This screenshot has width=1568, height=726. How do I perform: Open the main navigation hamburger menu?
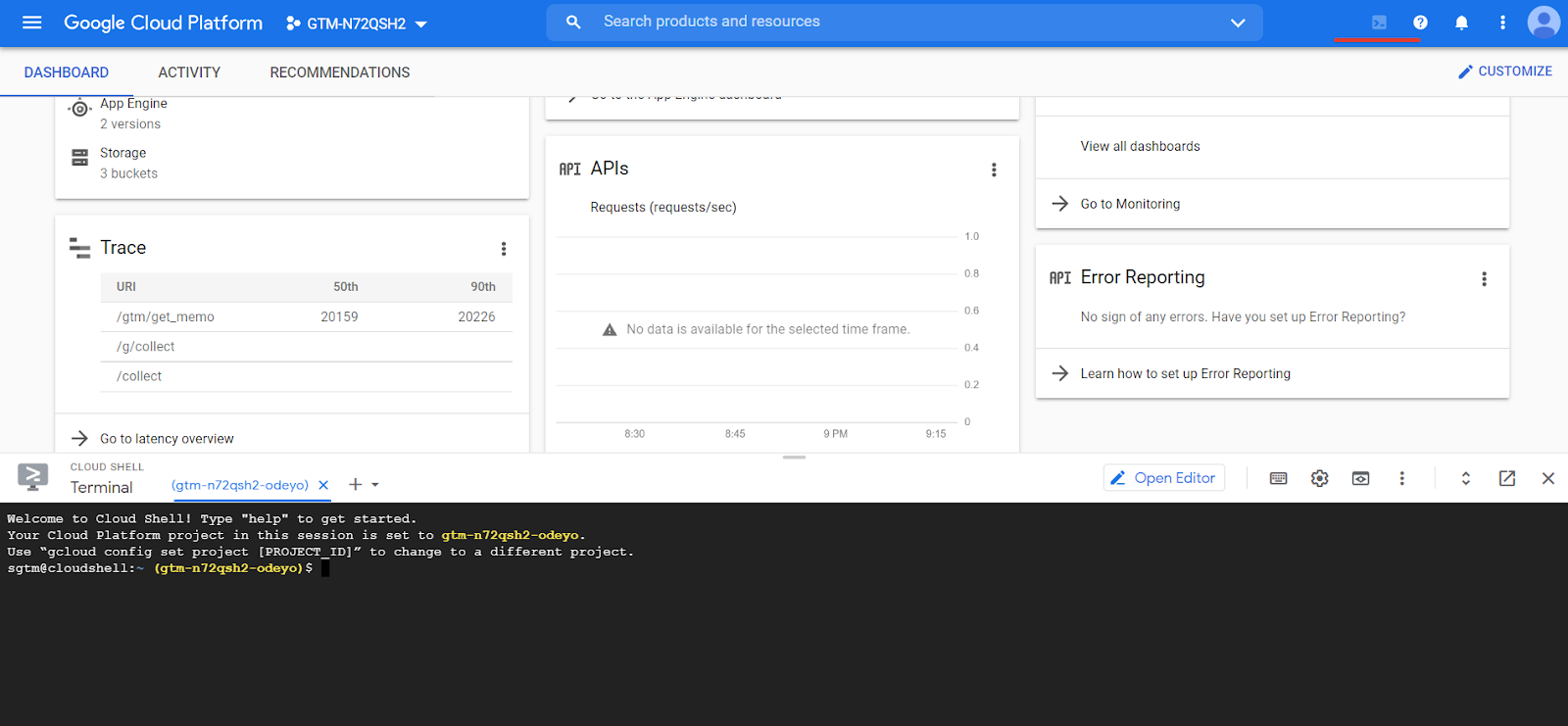pos(32,23)
